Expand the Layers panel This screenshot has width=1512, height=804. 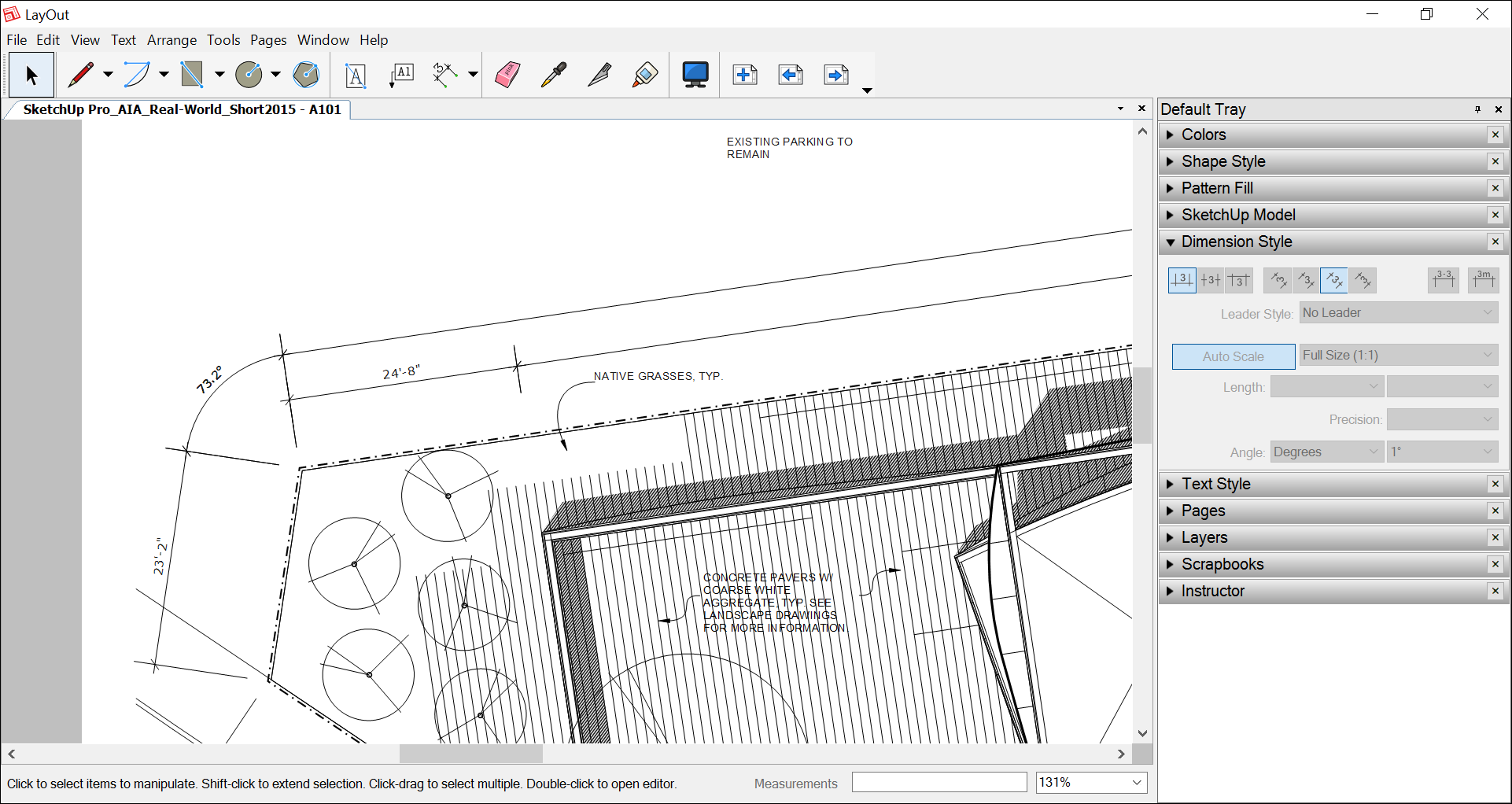click(1204, 537)
